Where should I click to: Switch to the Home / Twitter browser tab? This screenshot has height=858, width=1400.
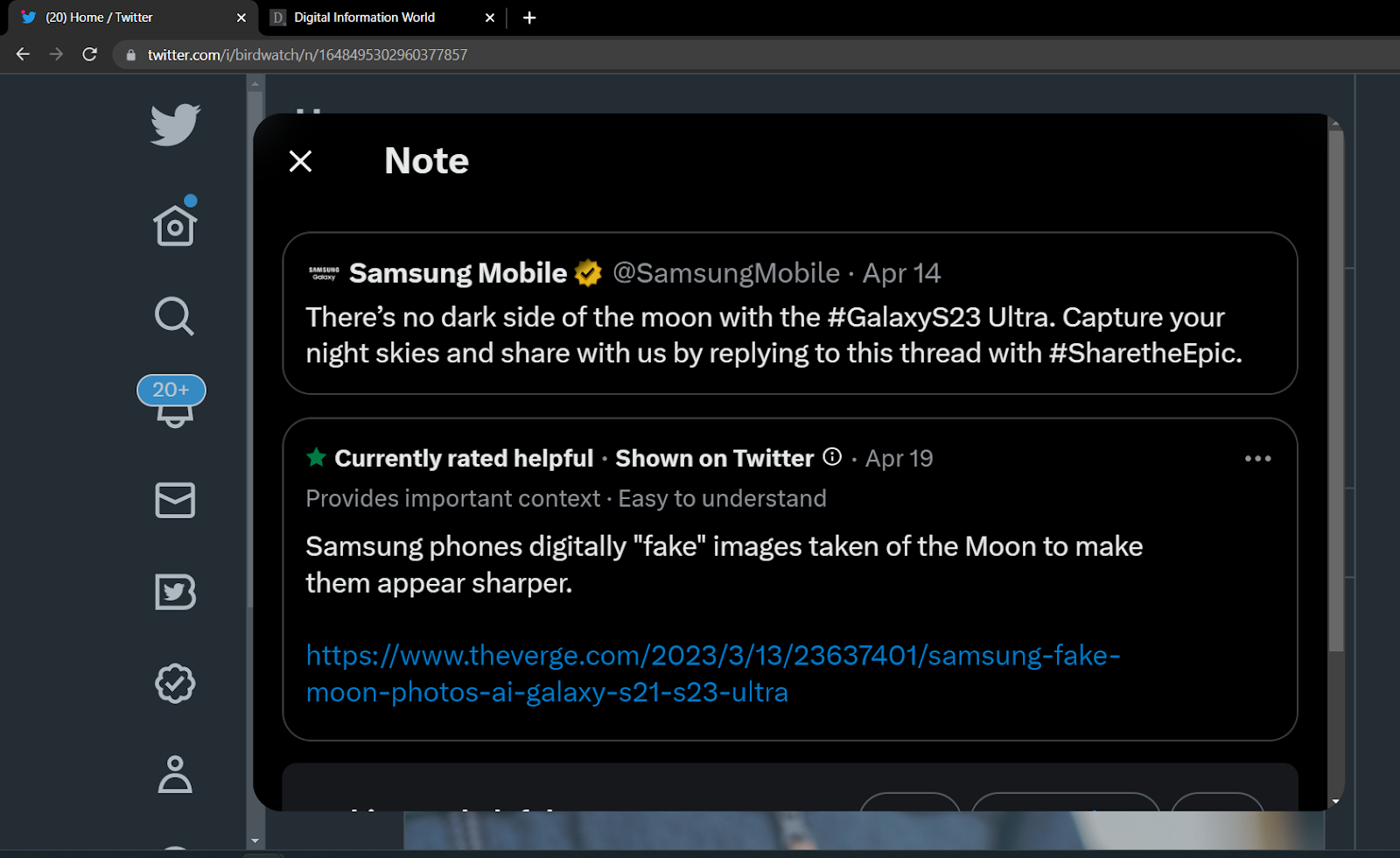coord(131,18)
